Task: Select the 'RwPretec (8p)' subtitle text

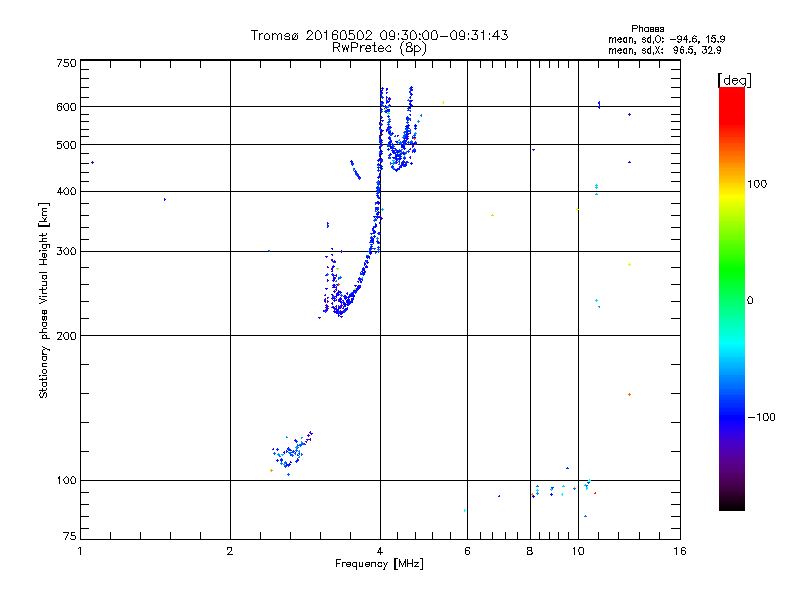Action: (379, 48)
